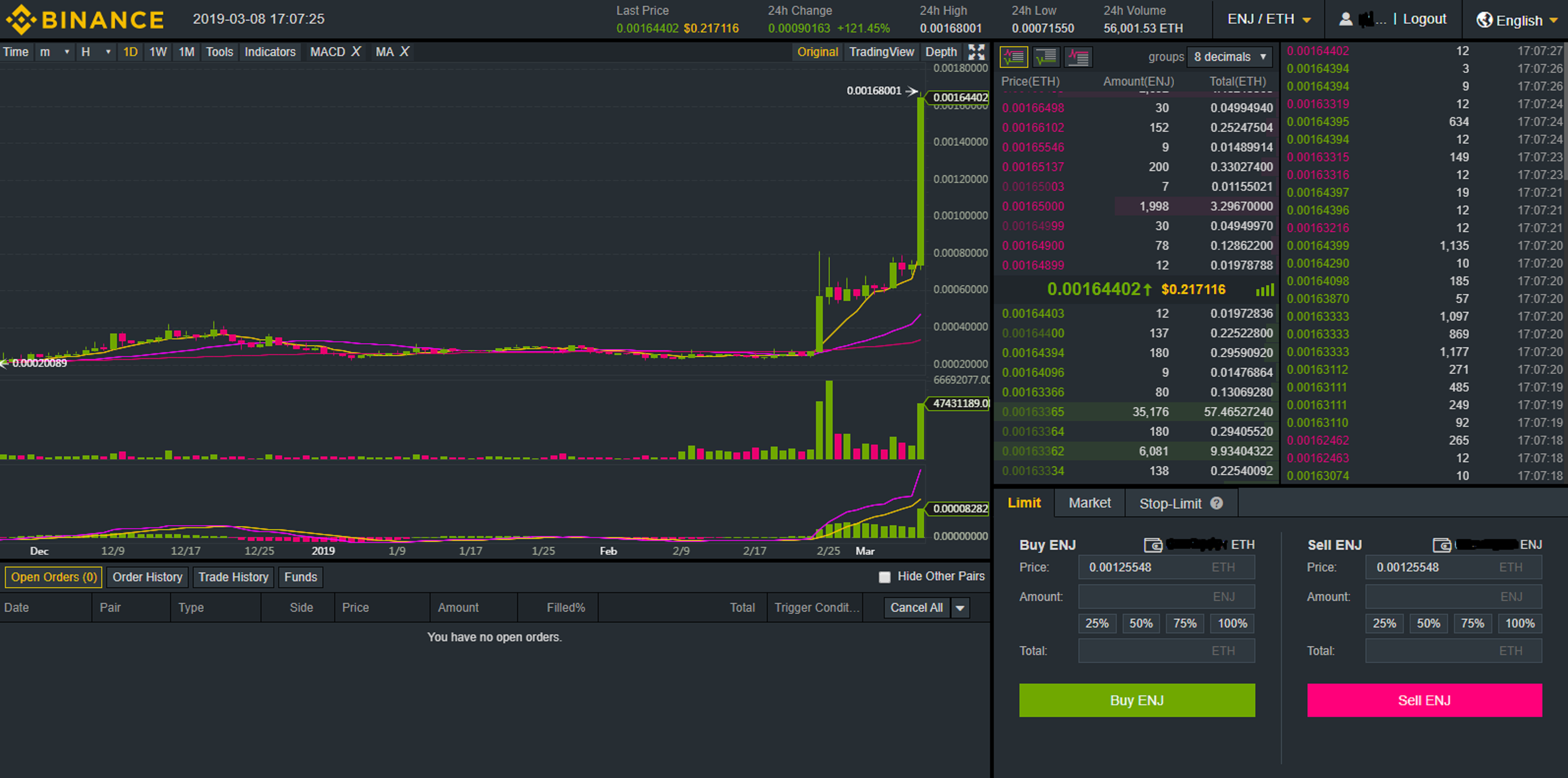Expand the Cancel All dropdown arrow
The image size is (1568, 778).
[x=960, y=607]
